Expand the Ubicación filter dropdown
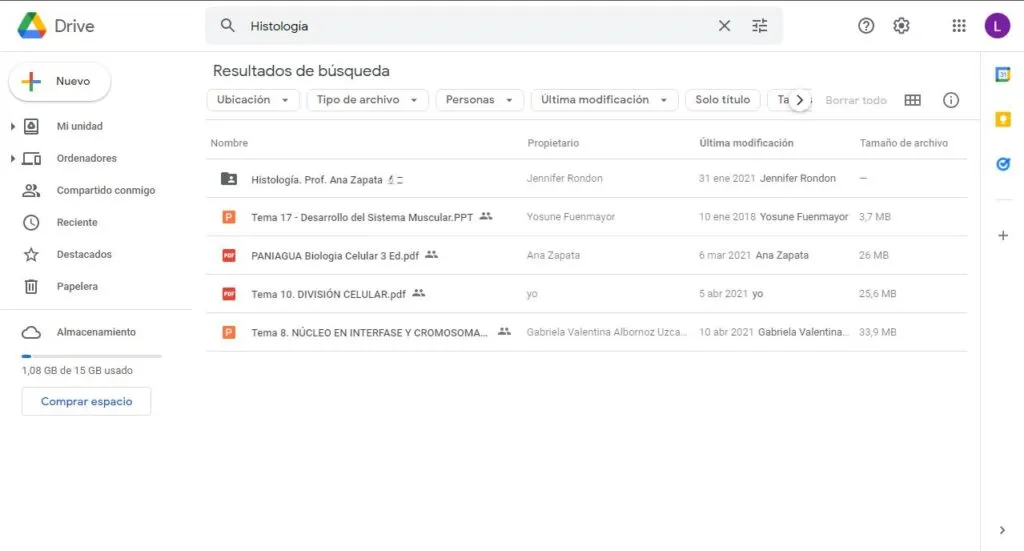This screenshot has width=1024, height=551. (x=253, y=100)
